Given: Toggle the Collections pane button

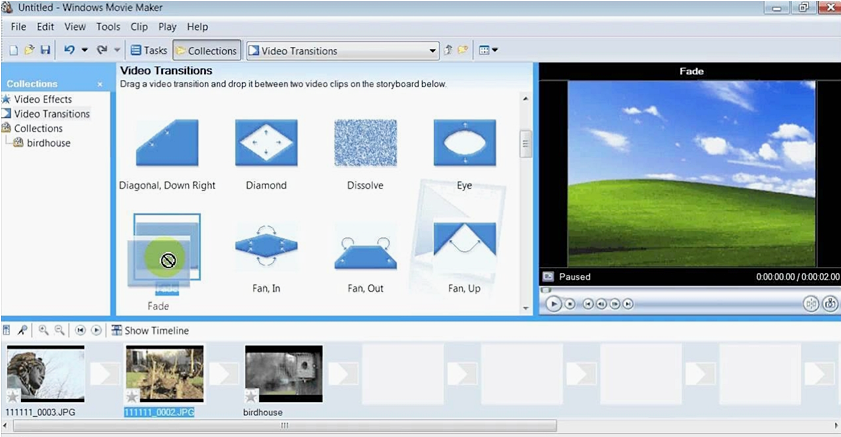Looking at the screenshot, I should click(x=206, y=50).
